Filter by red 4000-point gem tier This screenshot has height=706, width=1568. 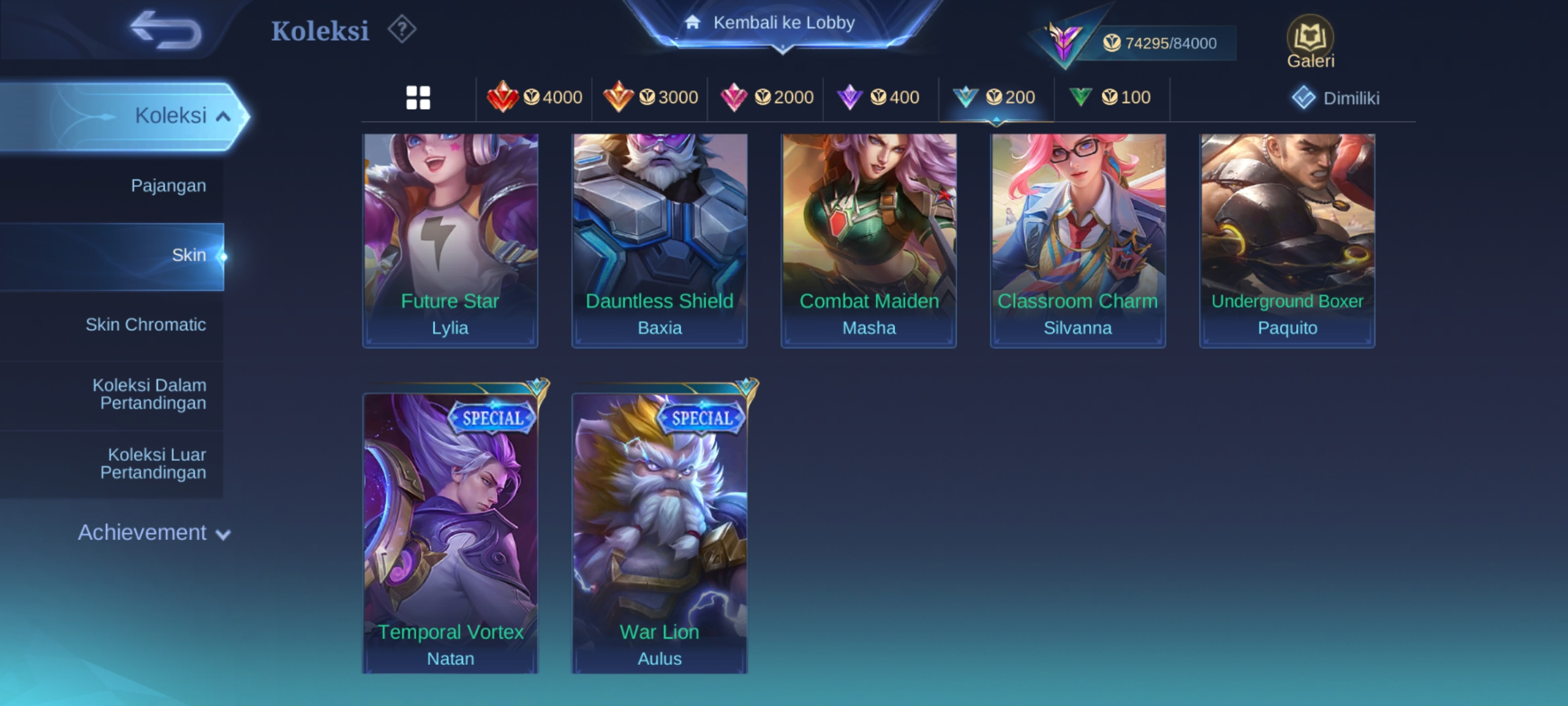[534, 98]
